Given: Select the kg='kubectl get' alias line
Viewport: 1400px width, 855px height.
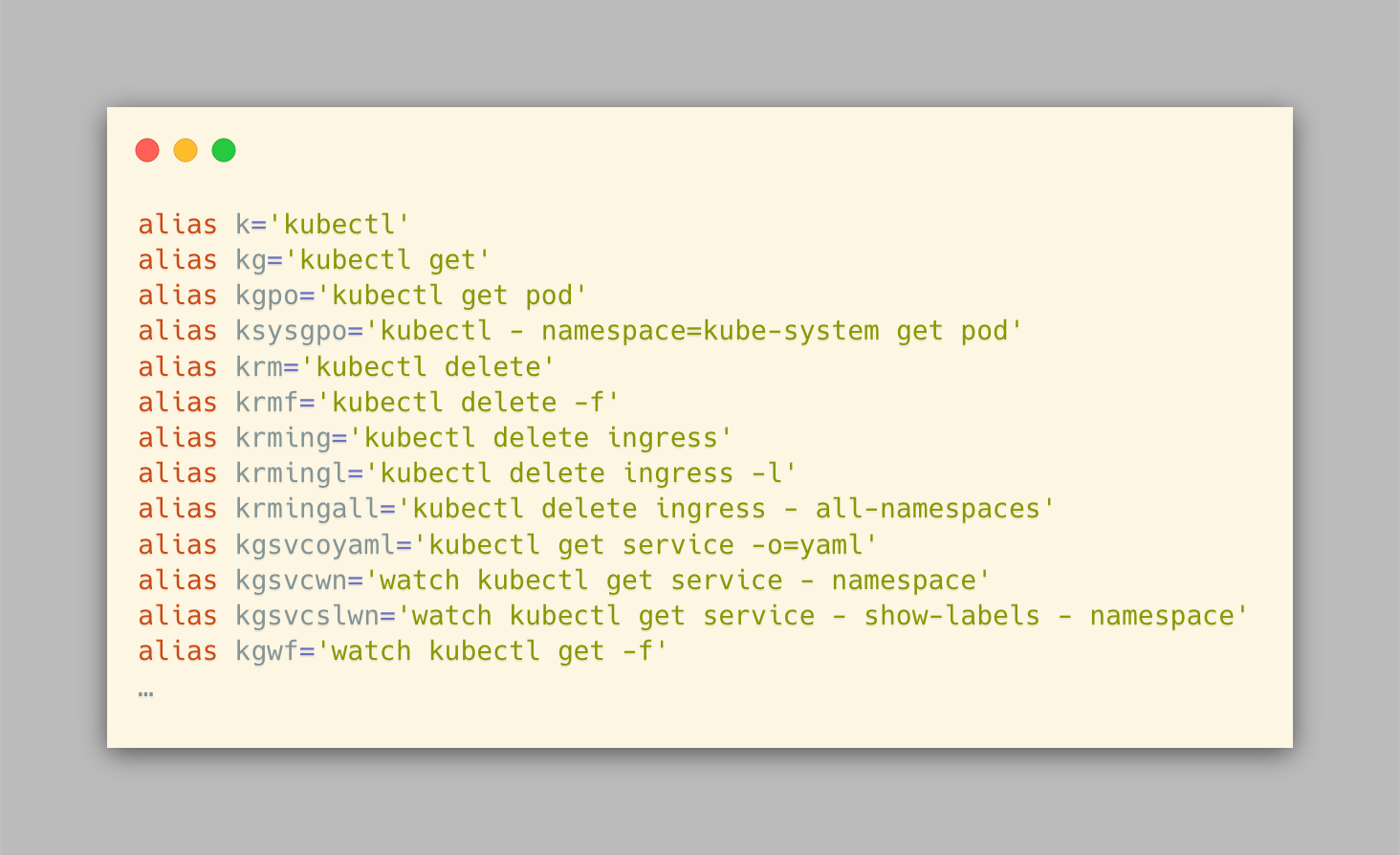Looking at the screenshot, I should tap(314, 260).
